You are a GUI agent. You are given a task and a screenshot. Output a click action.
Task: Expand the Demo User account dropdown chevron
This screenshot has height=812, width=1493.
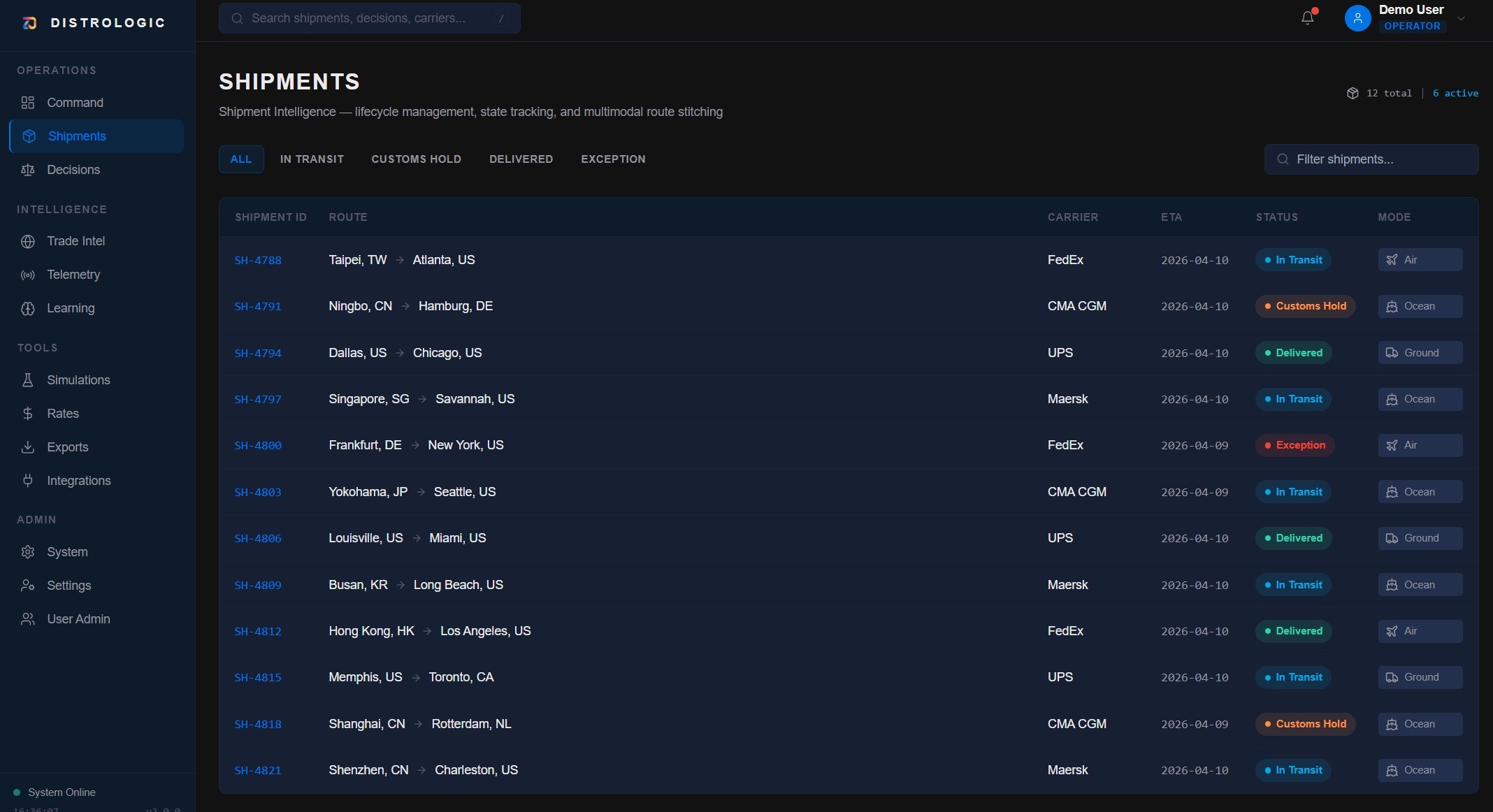1461,18
